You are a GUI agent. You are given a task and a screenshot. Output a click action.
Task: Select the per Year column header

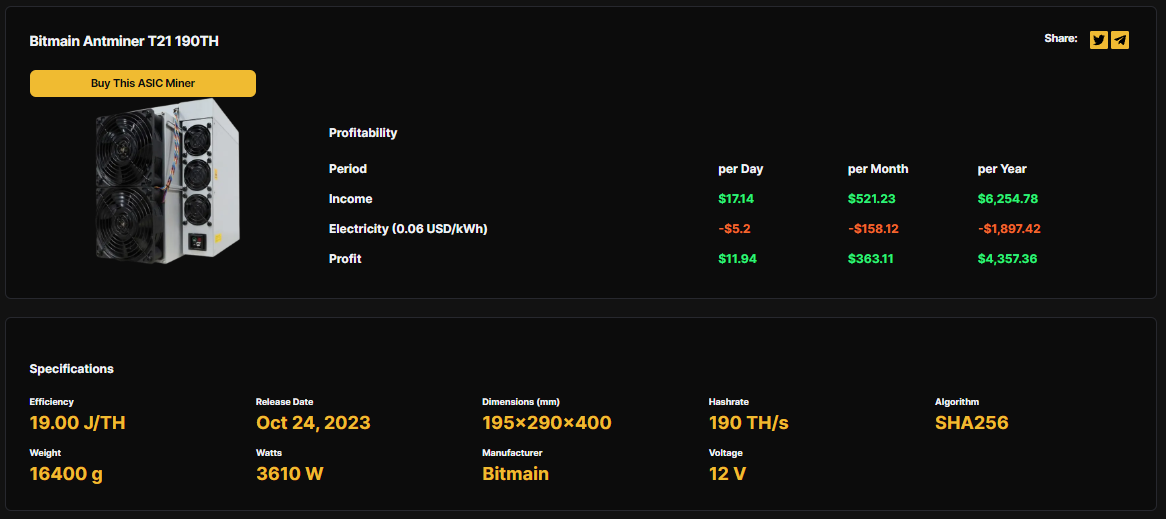coord(1002,169)
